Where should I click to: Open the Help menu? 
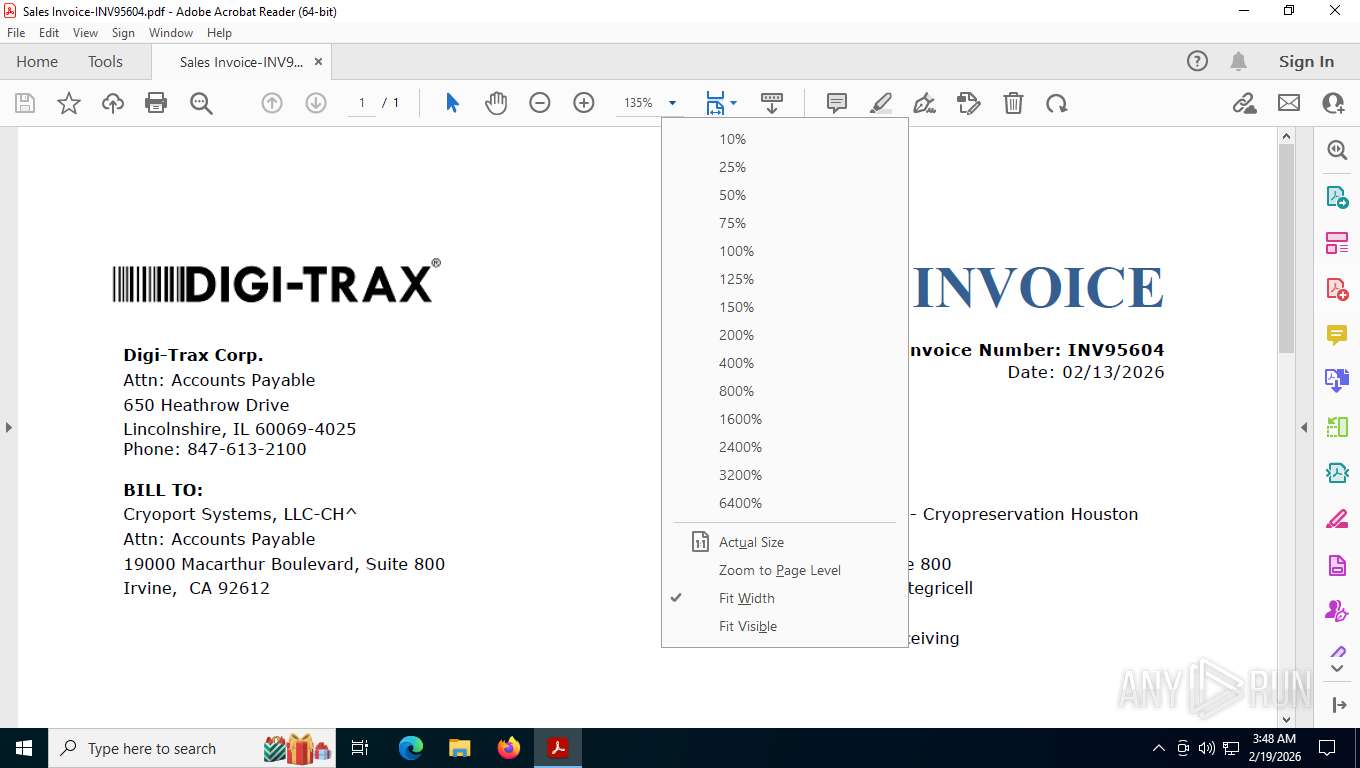pyautogui.click(x=219, y=33)
